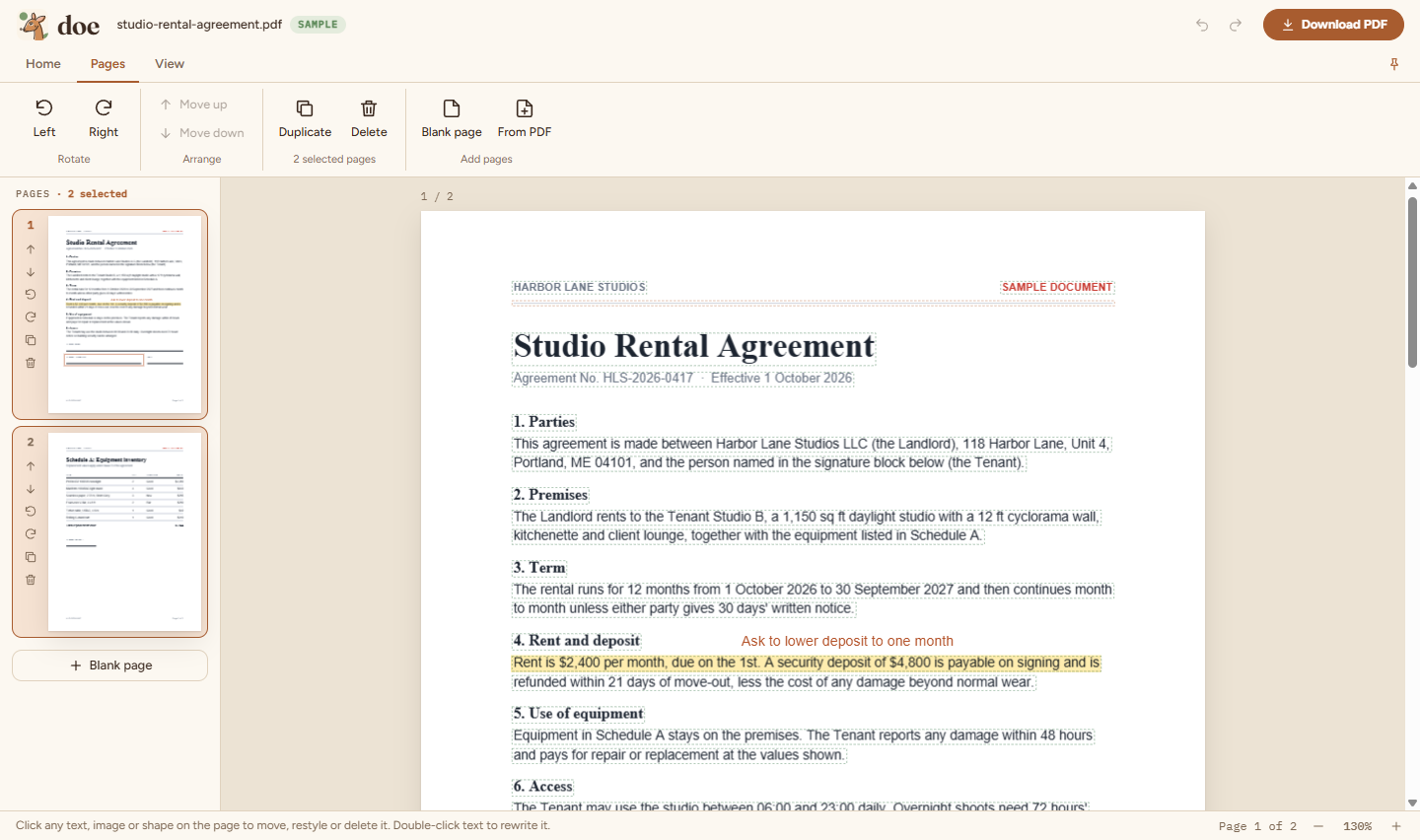The width and height of the screenshot is (1420, 840).
Task: Pin the ribbon toolbar
Action: pyautogui.click(x=1394, y=64)
